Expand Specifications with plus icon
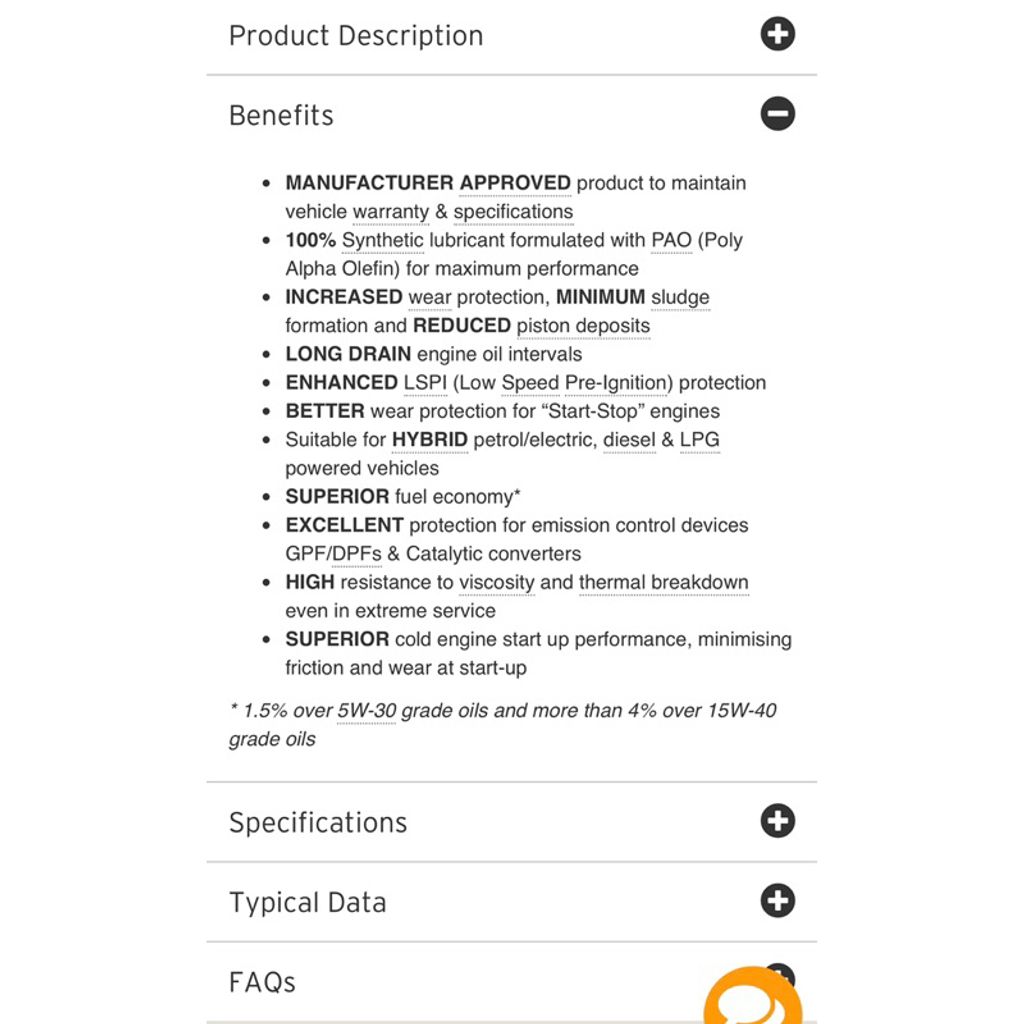This screenshot has height=1024, width=1024. pyautogui.click(x=777, y=821)
